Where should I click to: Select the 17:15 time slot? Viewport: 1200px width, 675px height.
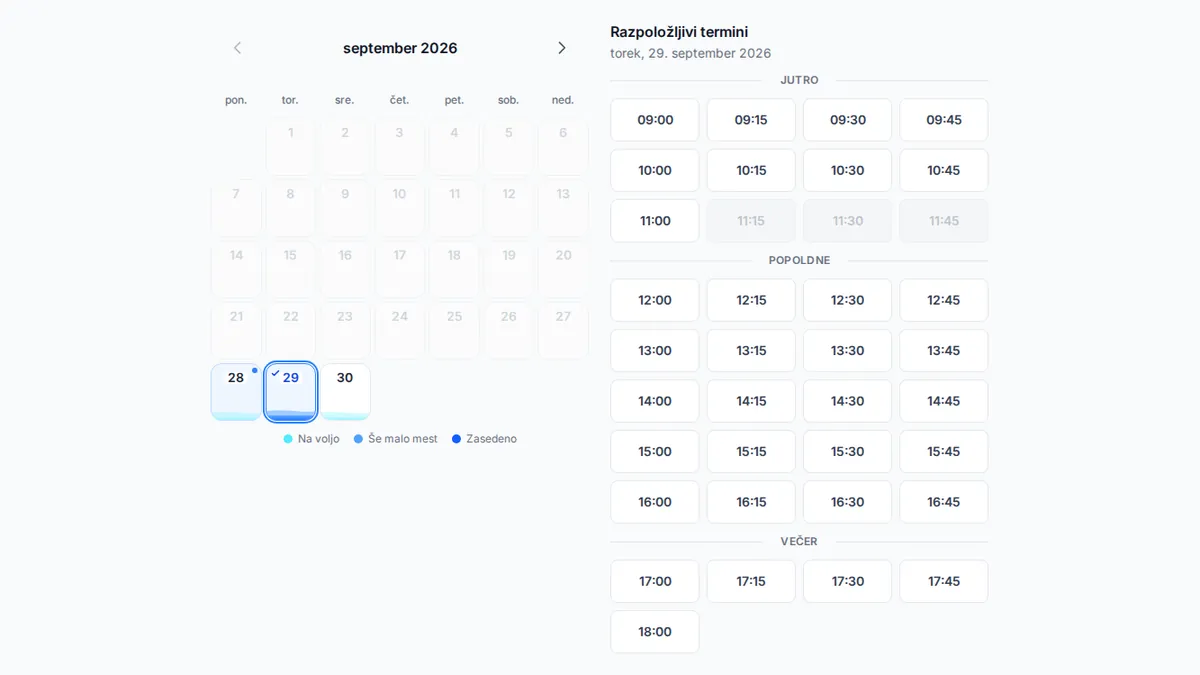tap(751, 581)
